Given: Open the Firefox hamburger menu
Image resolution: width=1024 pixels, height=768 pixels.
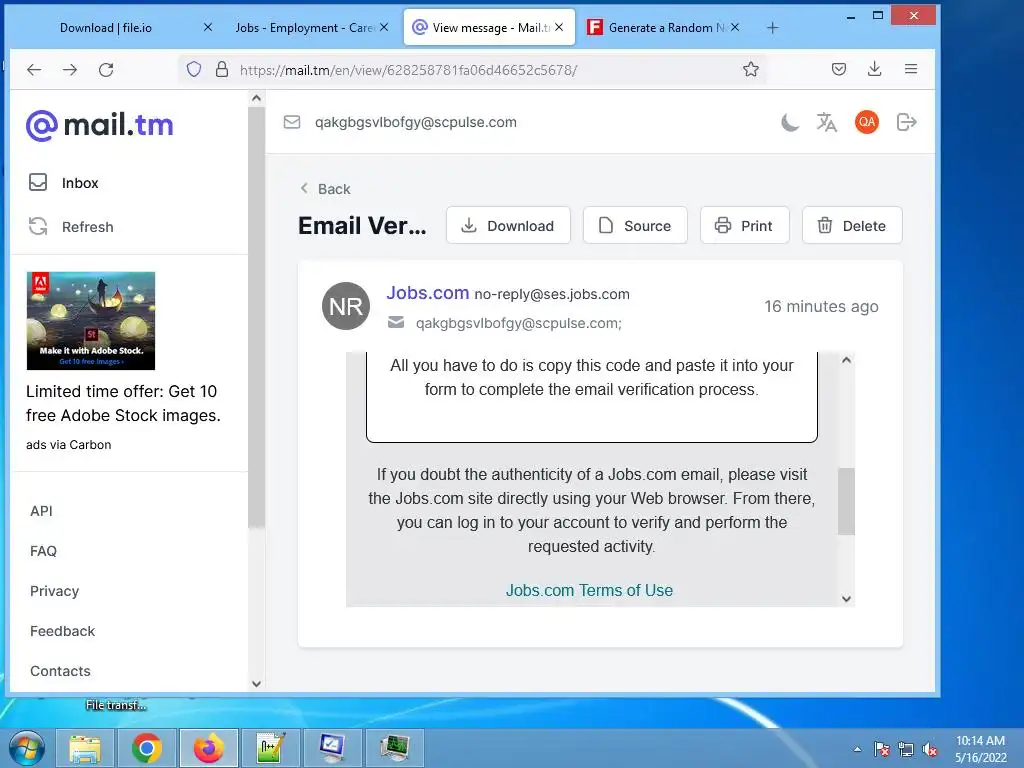Looking at the screenshot, I should click(911, 69).
